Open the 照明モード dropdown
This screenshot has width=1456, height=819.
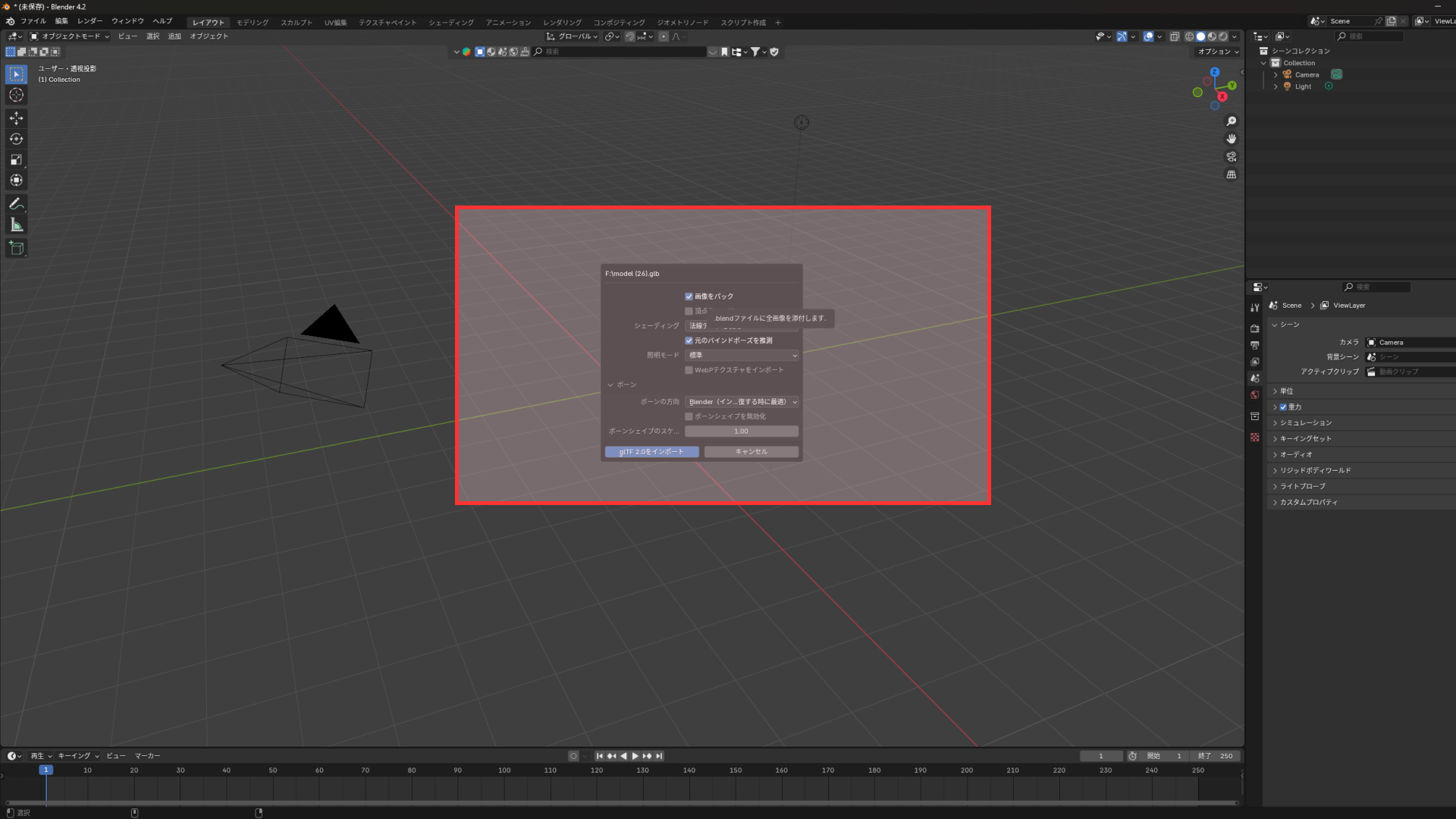742,355
